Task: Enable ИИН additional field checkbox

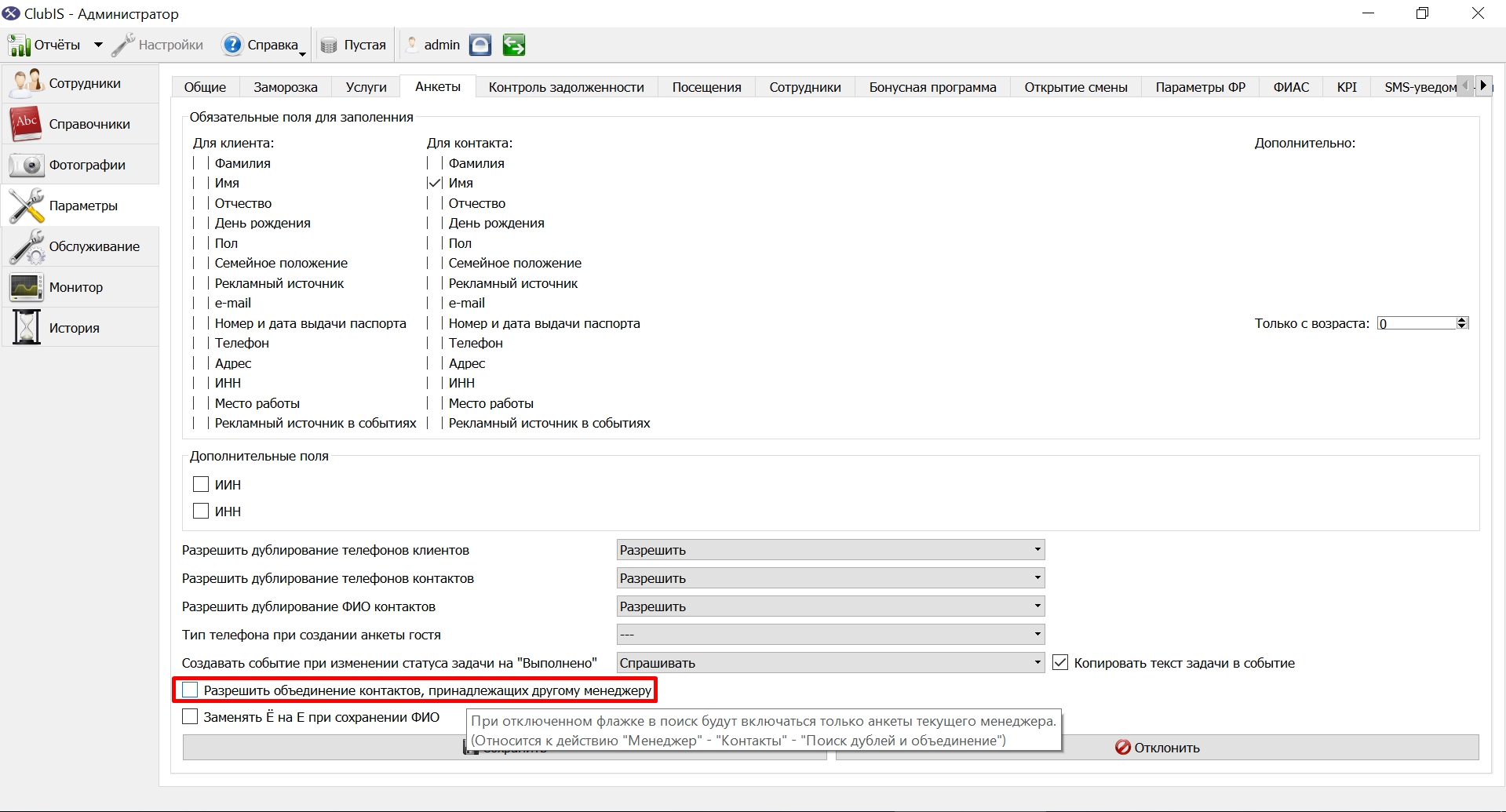Action: pyautogui.click(x=201, y=485)
